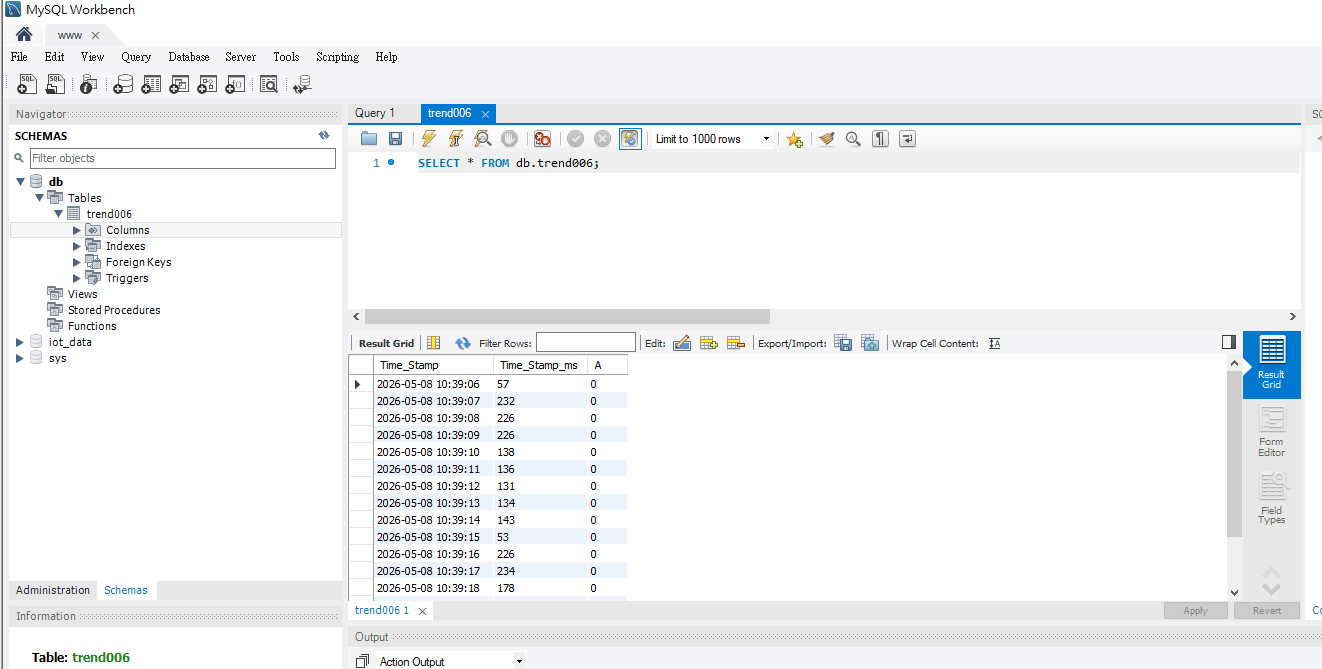Collapse the Tables node
Screen dimensions: 1322x669
tap(39, 198)
